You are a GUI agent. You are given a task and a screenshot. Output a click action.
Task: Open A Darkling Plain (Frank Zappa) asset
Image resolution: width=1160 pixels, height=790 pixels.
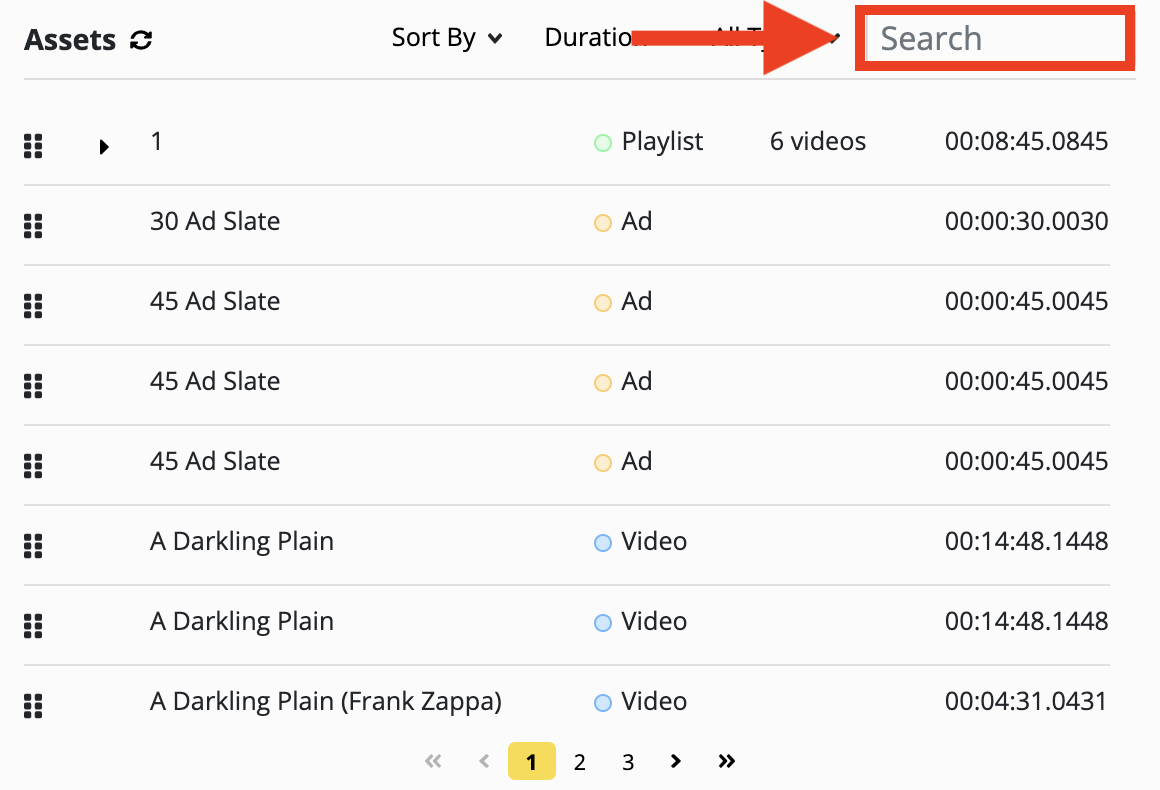[326, 701]
